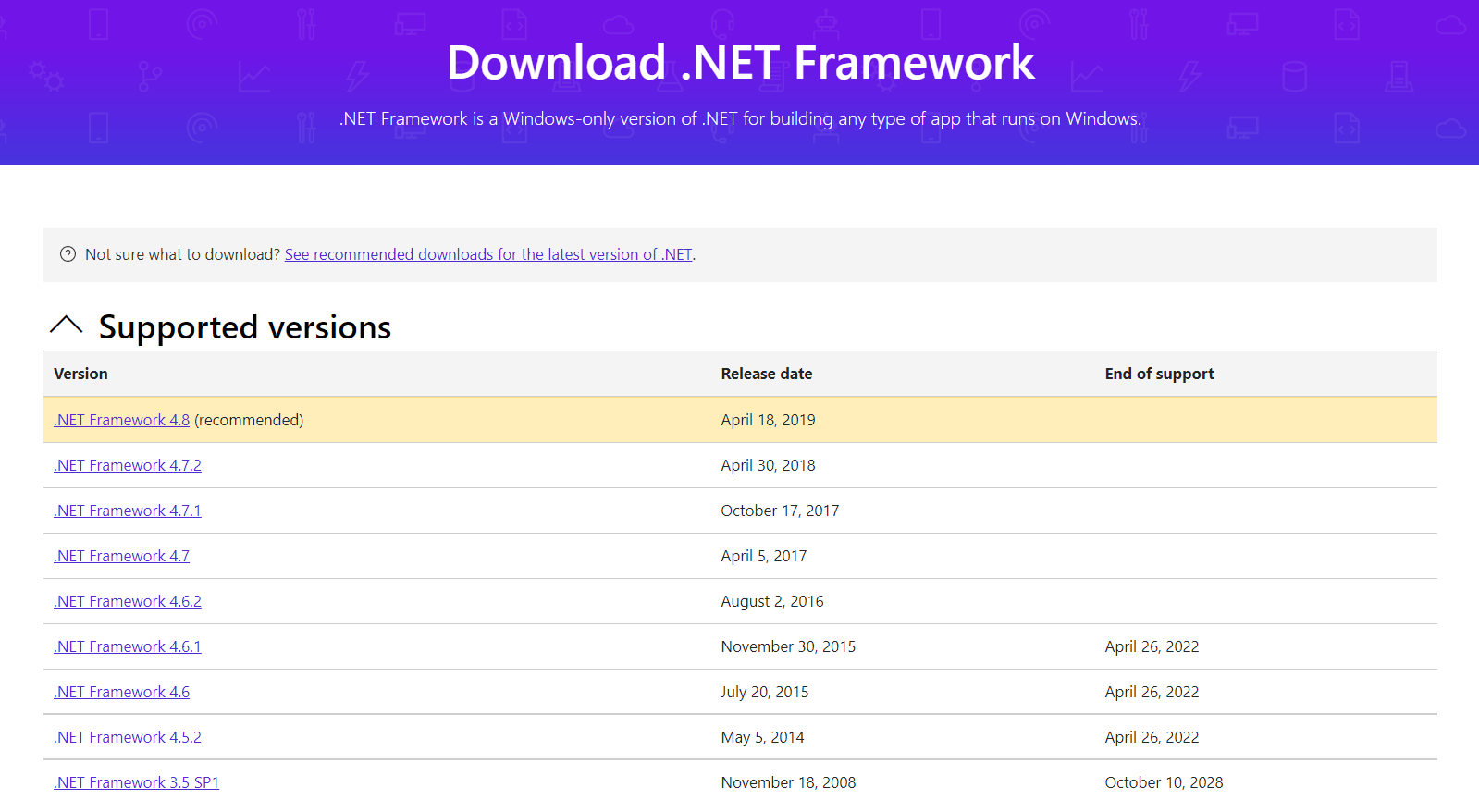This screenshot has height=812, width=1479.
Task: Click the Download .NET Framework page title
Action: tap(740, 63)
